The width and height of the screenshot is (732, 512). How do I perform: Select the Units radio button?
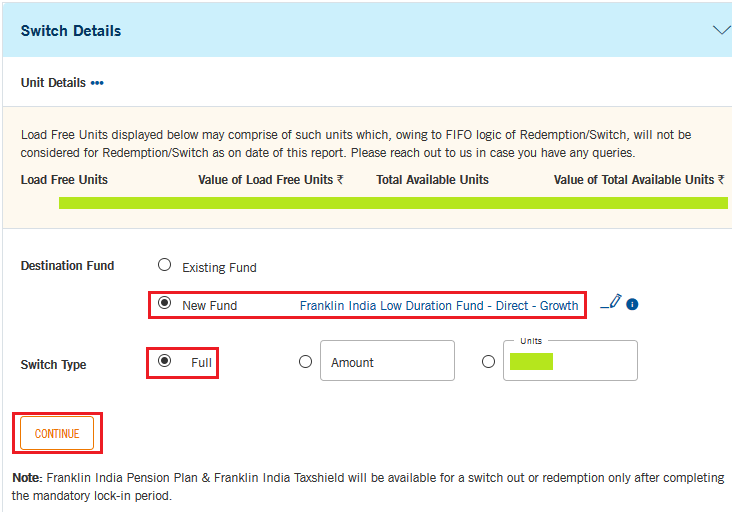pos(488,362)
